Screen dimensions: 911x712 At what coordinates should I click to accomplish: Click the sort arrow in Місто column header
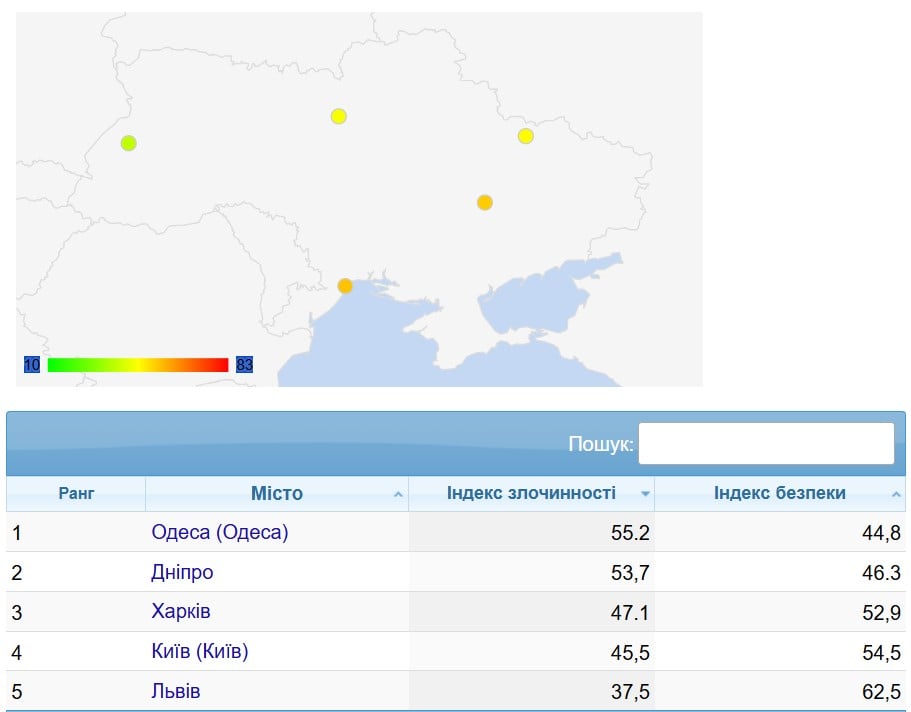[398, 494]
